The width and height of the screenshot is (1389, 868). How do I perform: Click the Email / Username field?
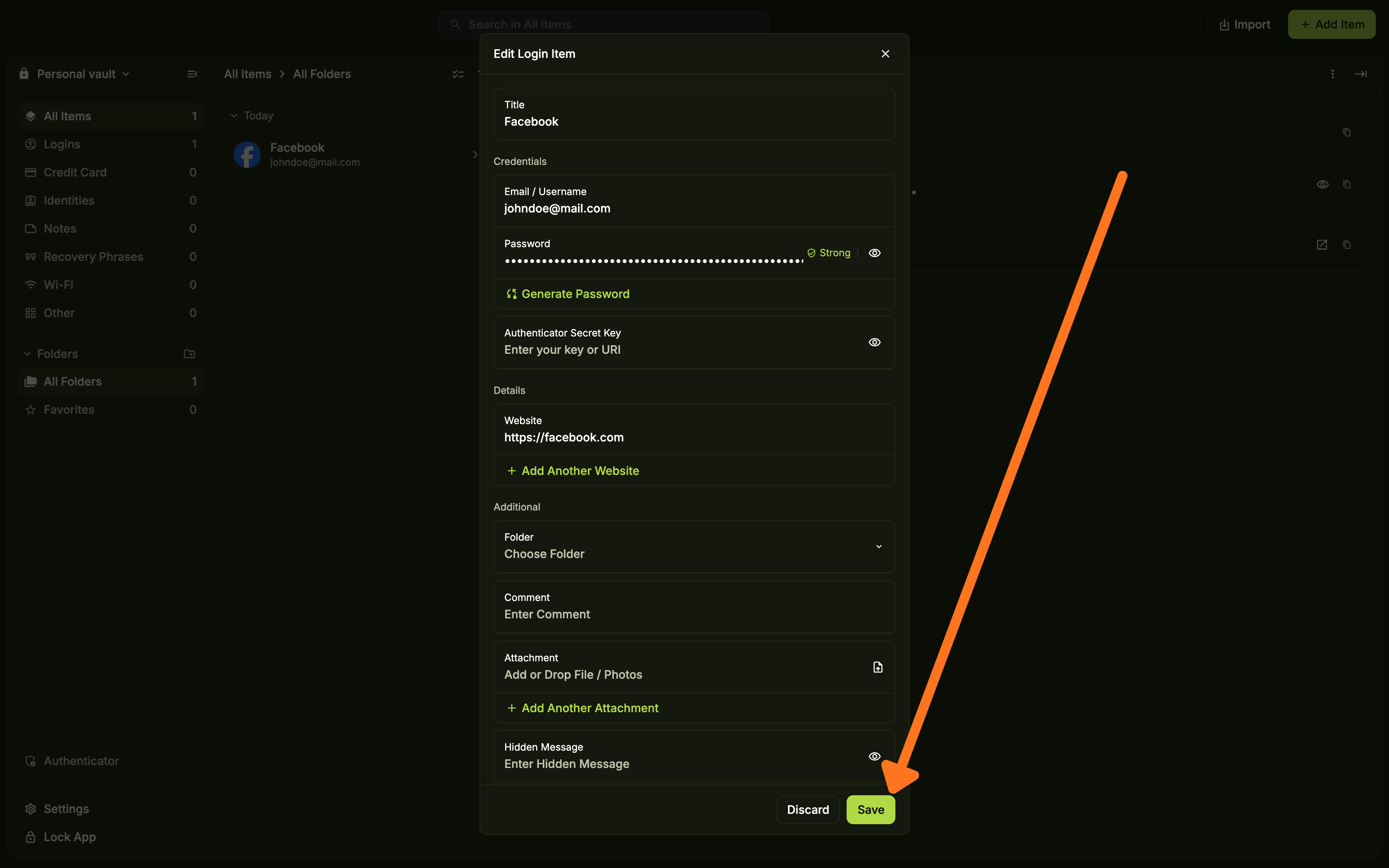pos(694,201)
